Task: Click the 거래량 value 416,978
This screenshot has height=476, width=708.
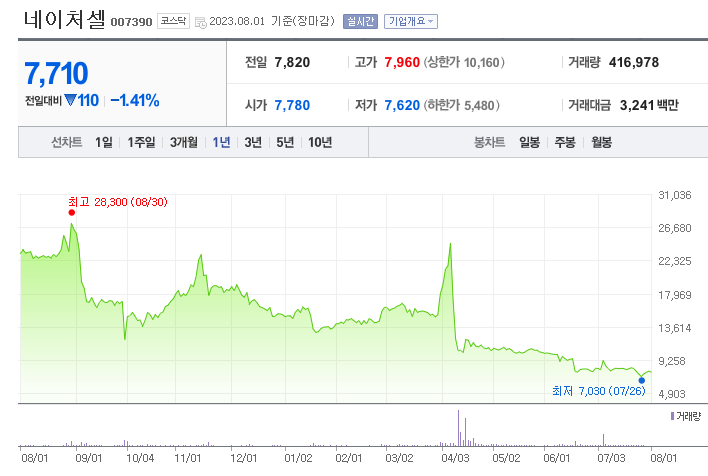Action: pyautogui.click(x=633, y=62)
